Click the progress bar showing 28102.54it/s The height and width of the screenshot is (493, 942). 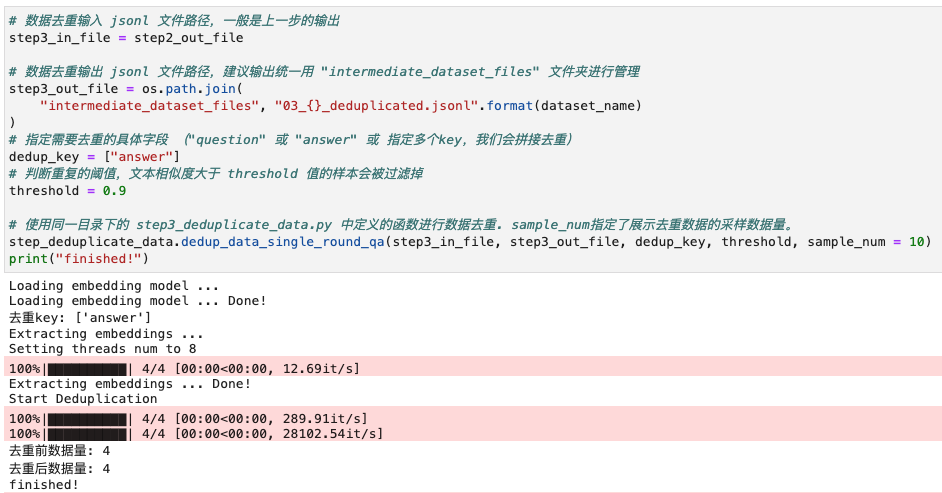pos(196,434)
